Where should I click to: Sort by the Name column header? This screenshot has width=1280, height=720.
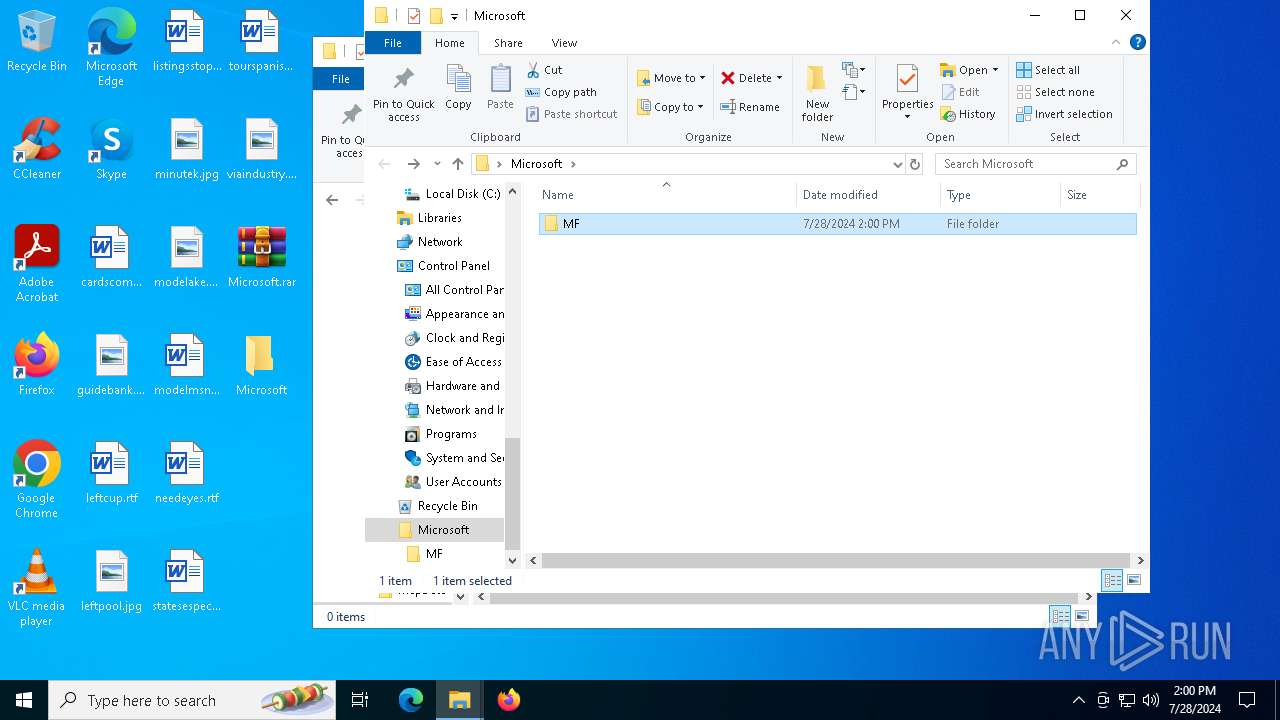(x=666, y=195)
